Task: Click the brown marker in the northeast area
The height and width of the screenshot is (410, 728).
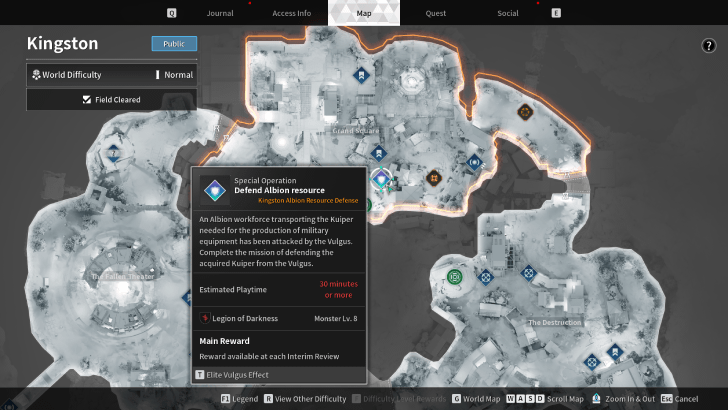Action: (x=521, y=112)
